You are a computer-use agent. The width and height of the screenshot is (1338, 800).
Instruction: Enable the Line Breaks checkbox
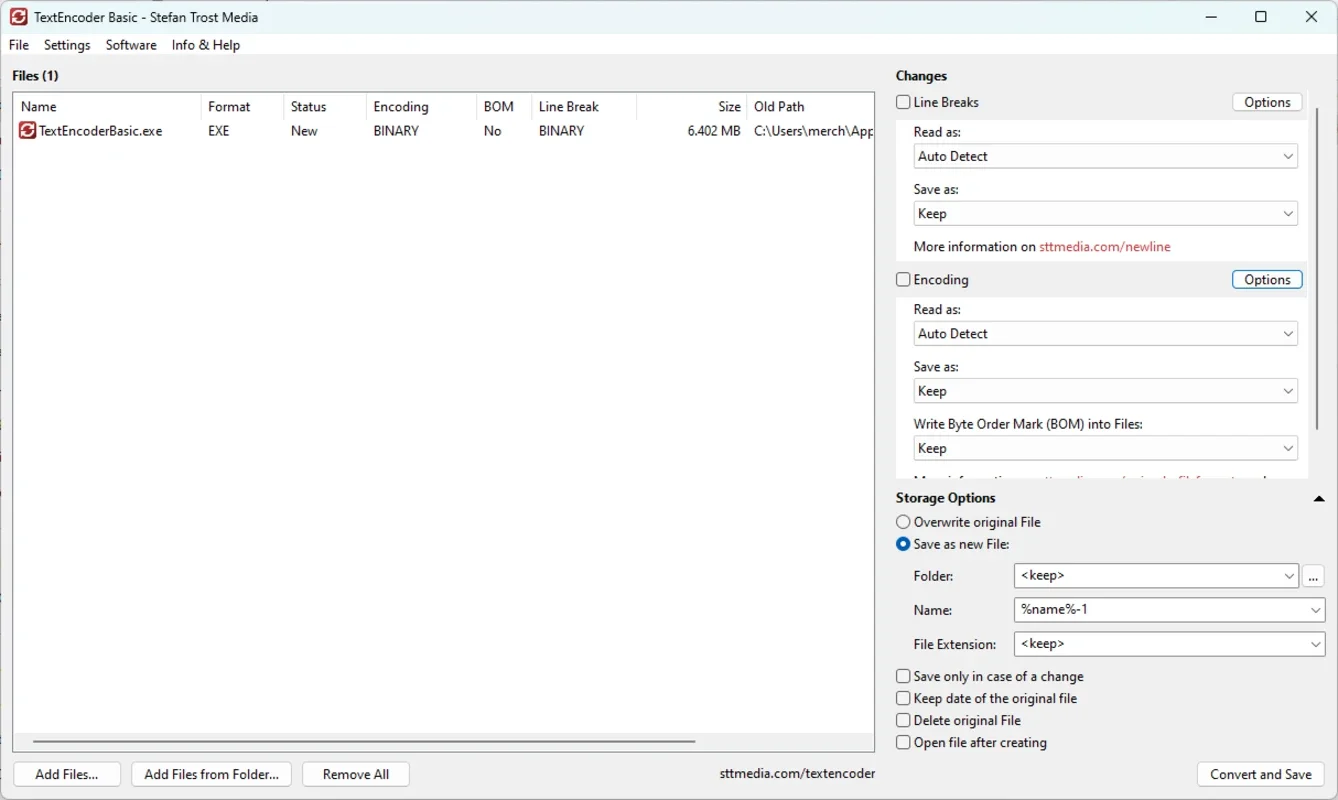click(904, 102)
